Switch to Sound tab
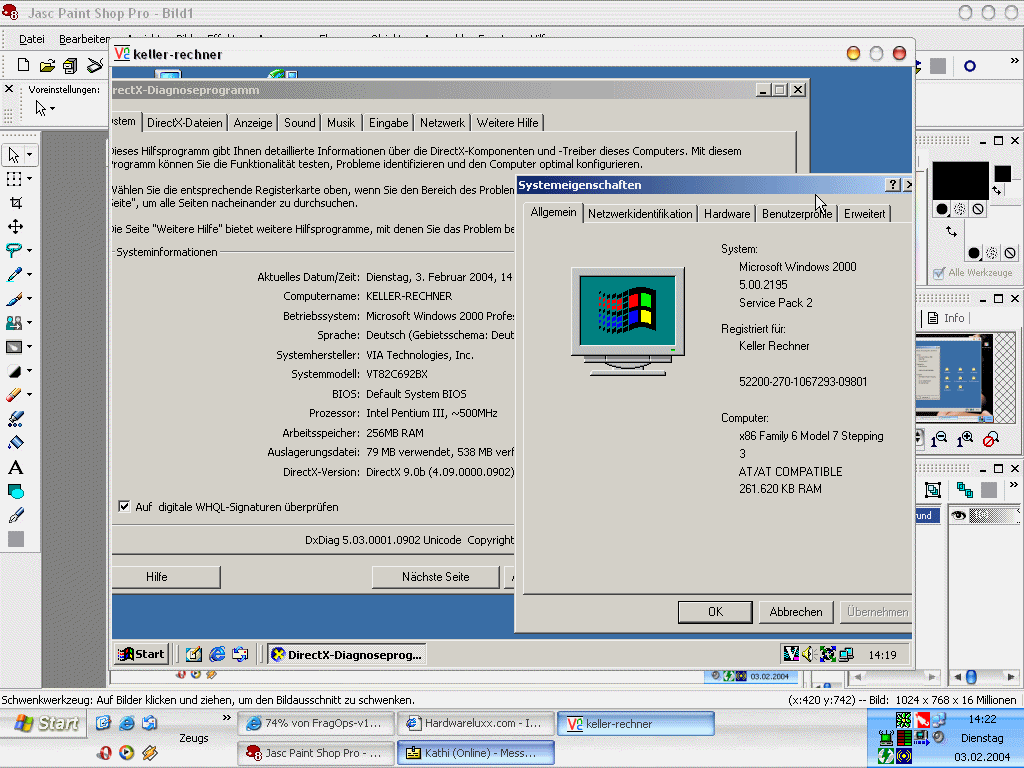This screenshot has height=768, width=1024. (x=300, y=123)
